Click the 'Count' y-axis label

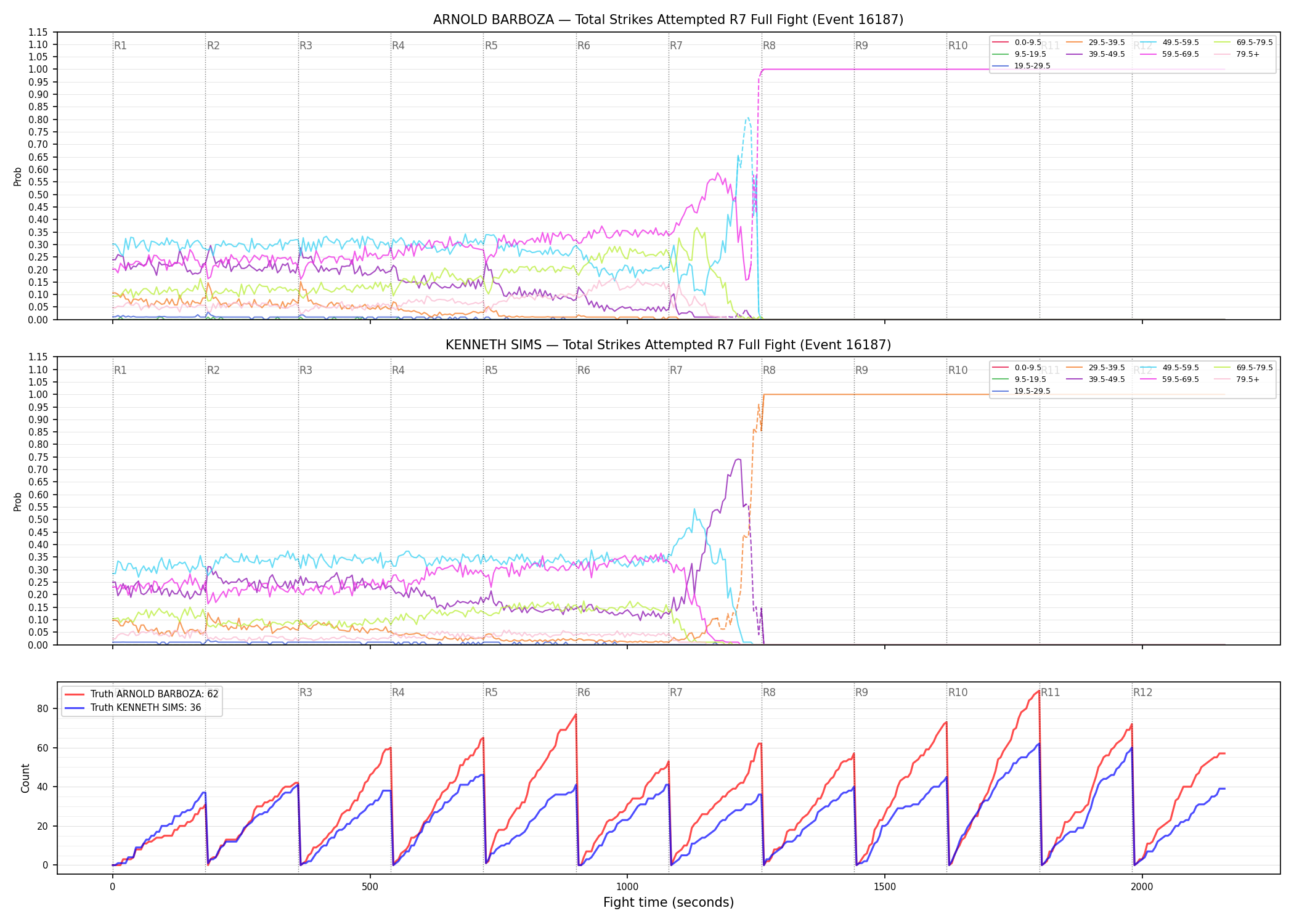click(25, 778)
